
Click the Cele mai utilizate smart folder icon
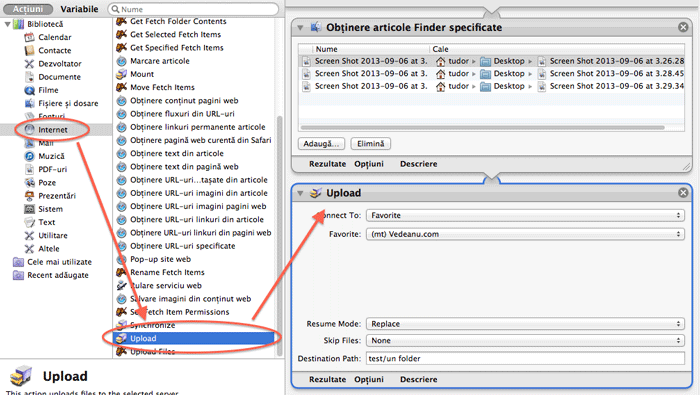tap(18, 262)
